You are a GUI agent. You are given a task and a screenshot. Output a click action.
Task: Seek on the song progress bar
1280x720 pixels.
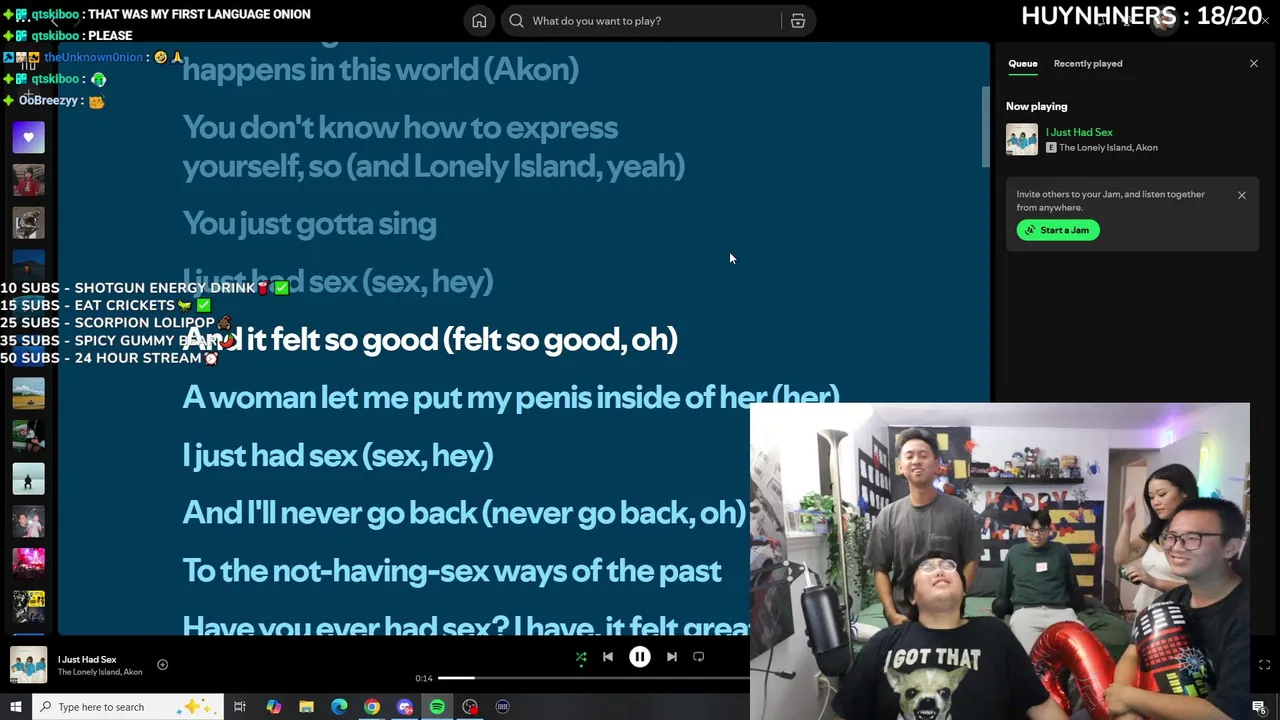coord(594,678)
